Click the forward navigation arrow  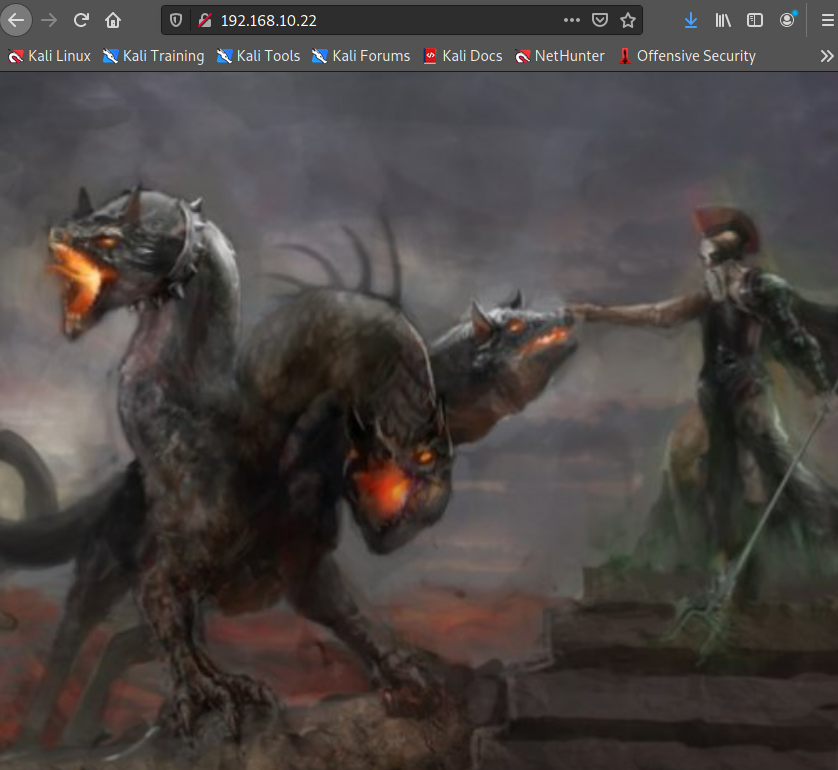tap(49, 20)
